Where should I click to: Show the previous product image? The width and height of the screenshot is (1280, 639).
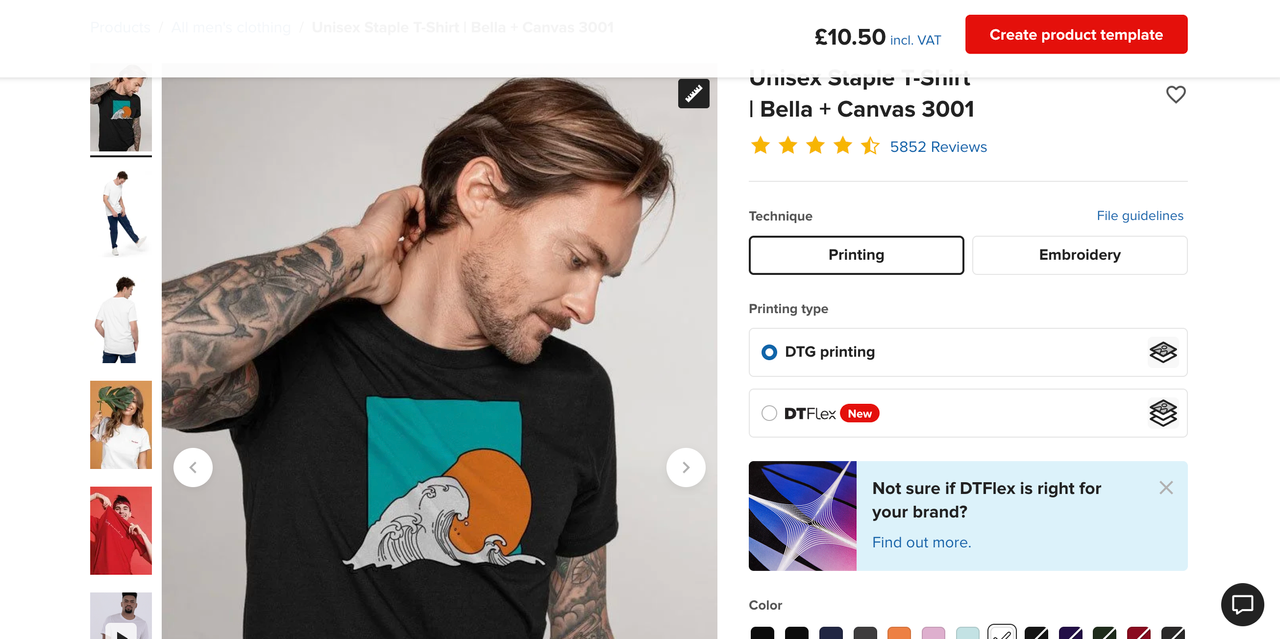[x=193, y=467]
